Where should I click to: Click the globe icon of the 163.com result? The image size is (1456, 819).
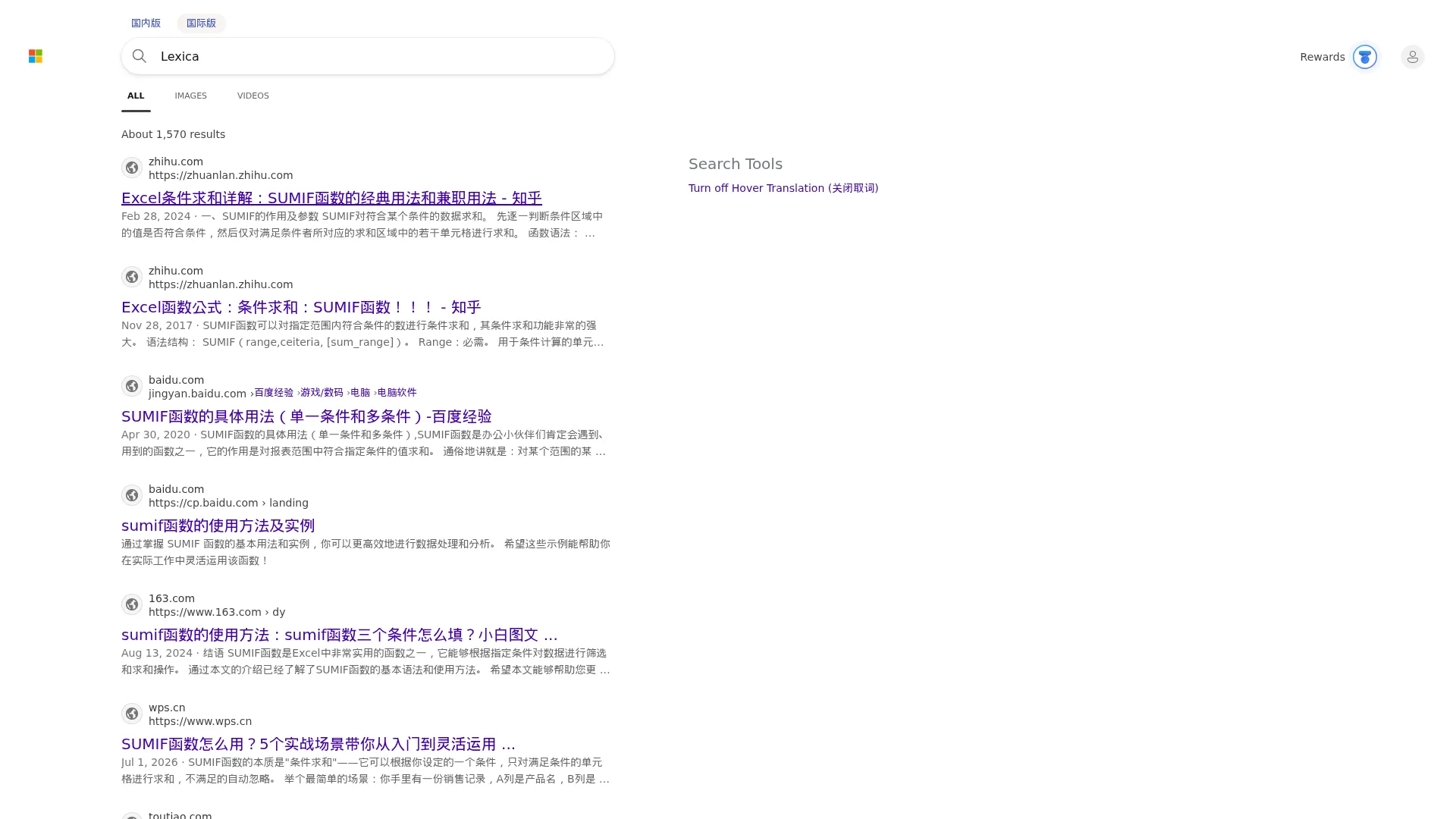coord(132,604)
